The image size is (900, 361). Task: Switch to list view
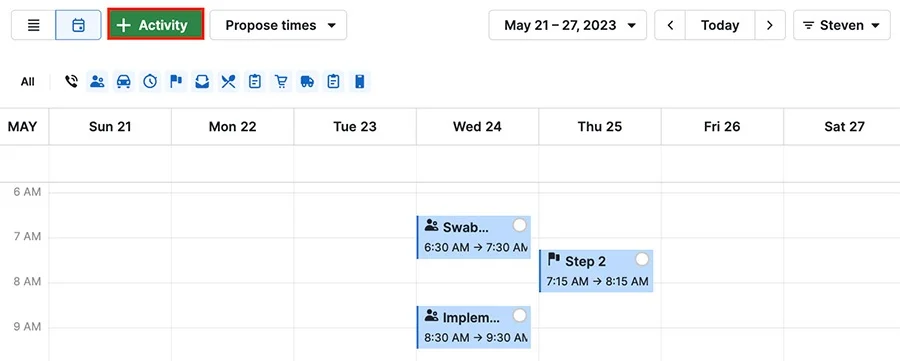34,25
